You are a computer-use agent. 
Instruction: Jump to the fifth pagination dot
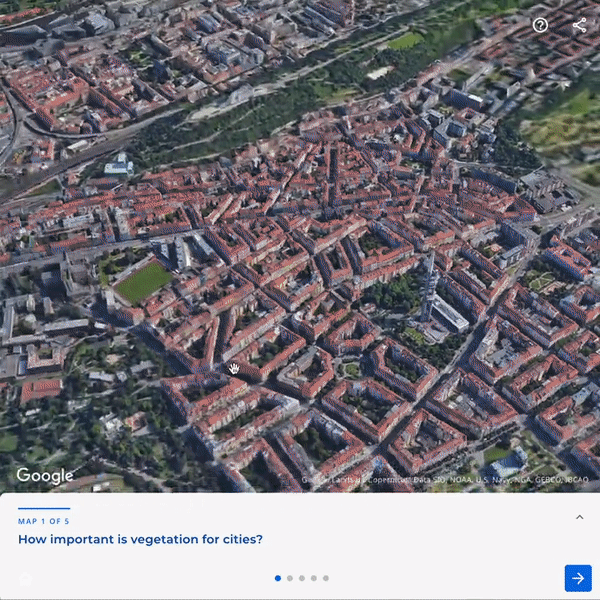tap(326, 578)
